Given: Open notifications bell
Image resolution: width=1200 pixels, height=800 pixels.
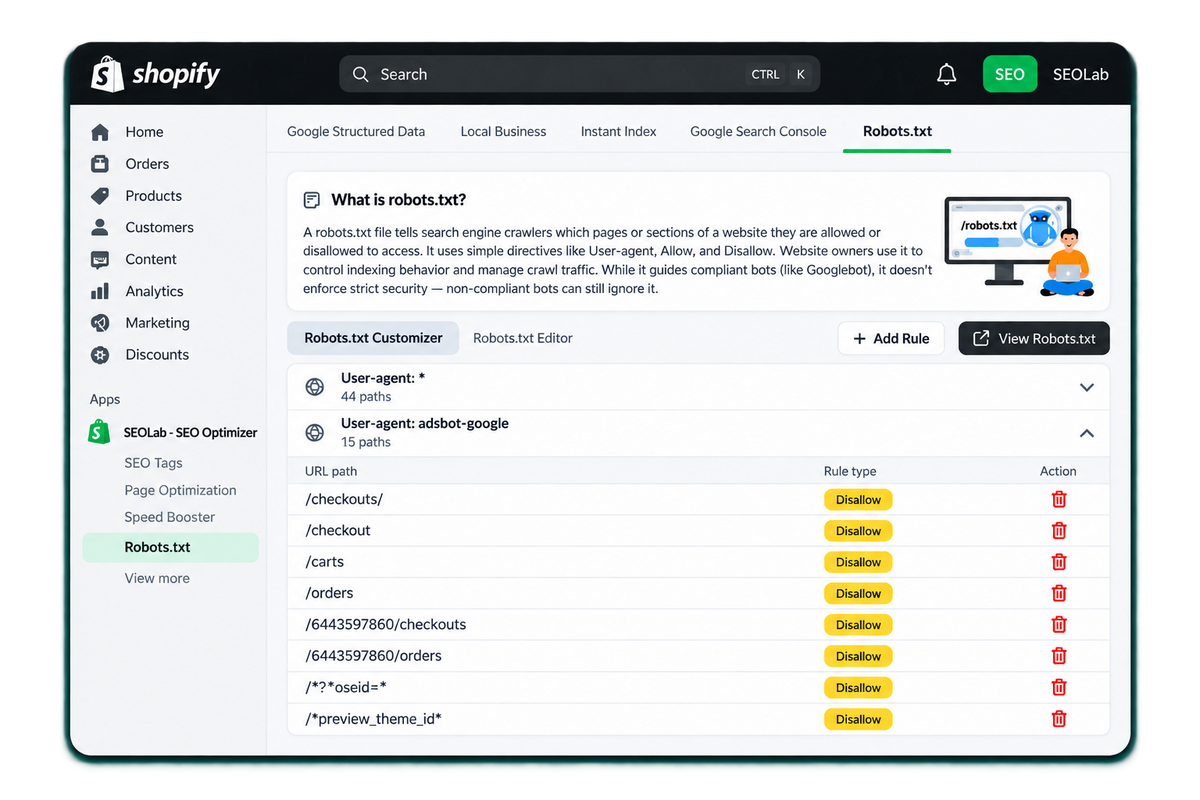Looking at the screenshot, I should point(946,74).
